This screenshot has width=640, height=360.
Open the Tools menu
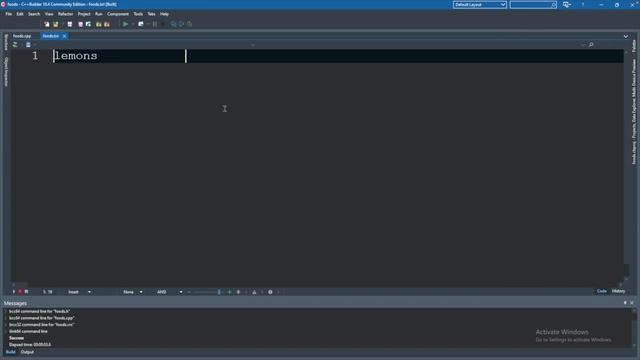(138, 14)
